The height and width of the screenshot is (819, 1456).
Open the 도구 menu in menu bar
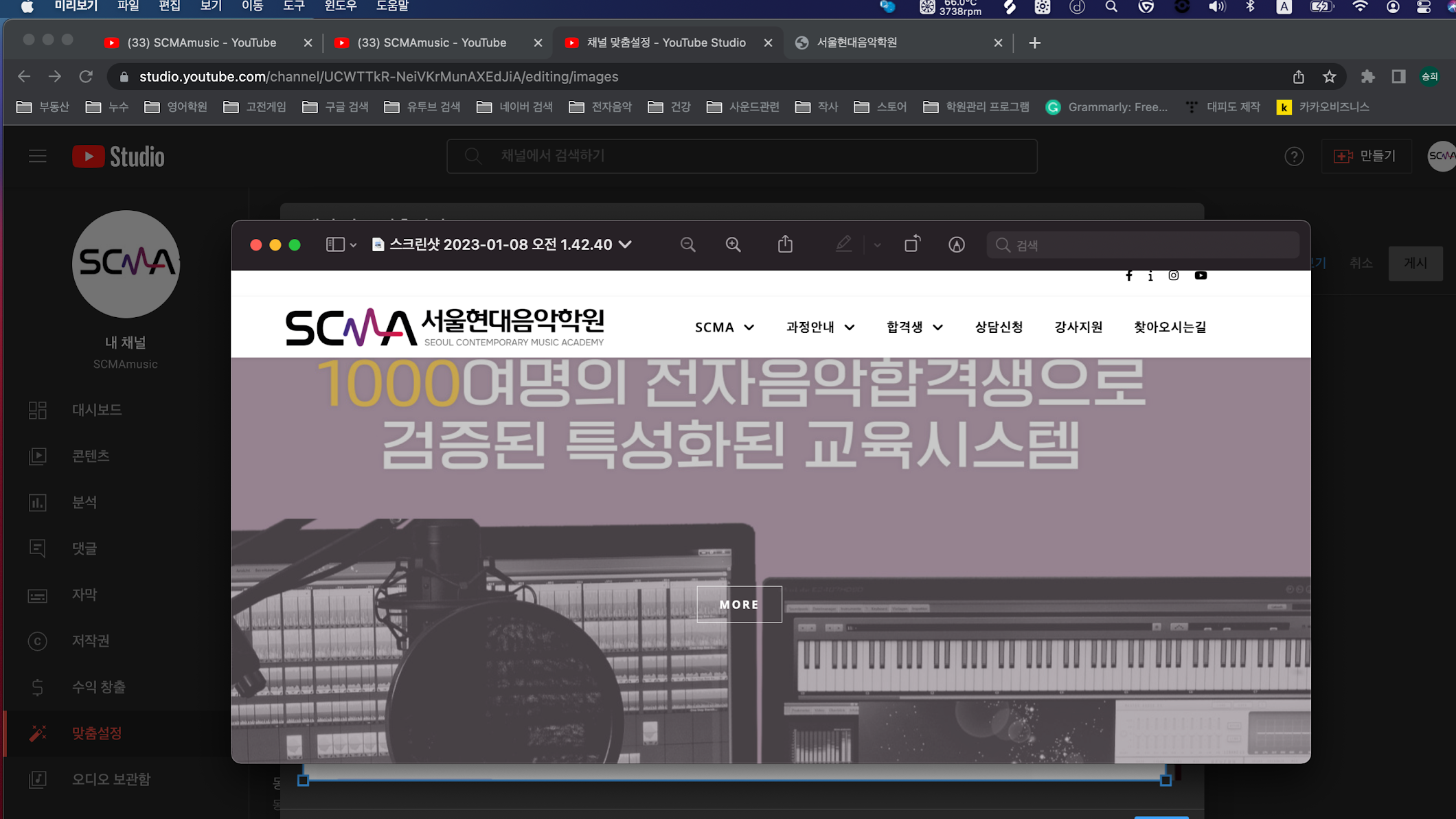pyautogui.click(x=293, y=6)
